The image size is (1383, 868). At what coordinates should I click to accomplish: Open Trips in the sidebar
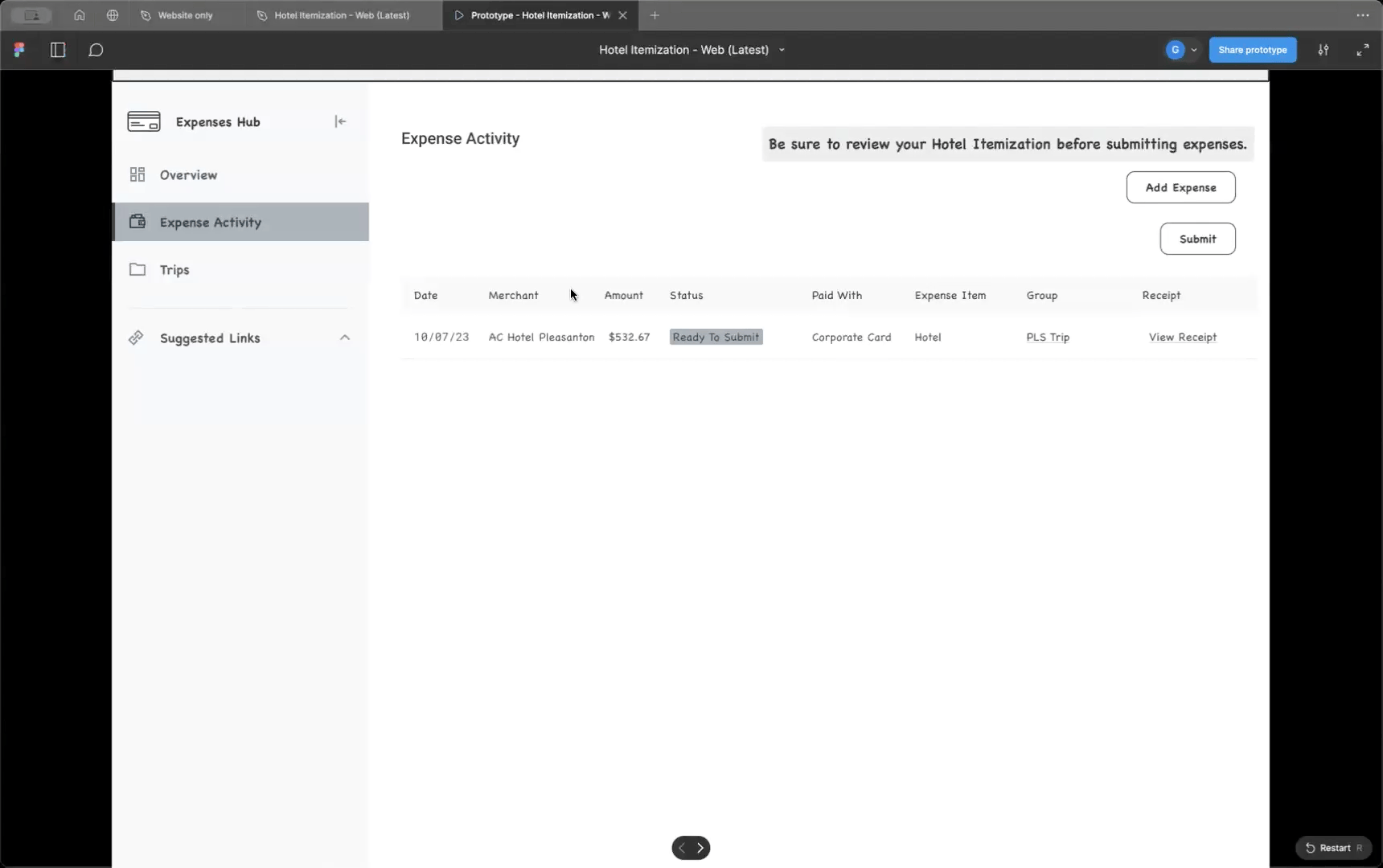(240, 269)
